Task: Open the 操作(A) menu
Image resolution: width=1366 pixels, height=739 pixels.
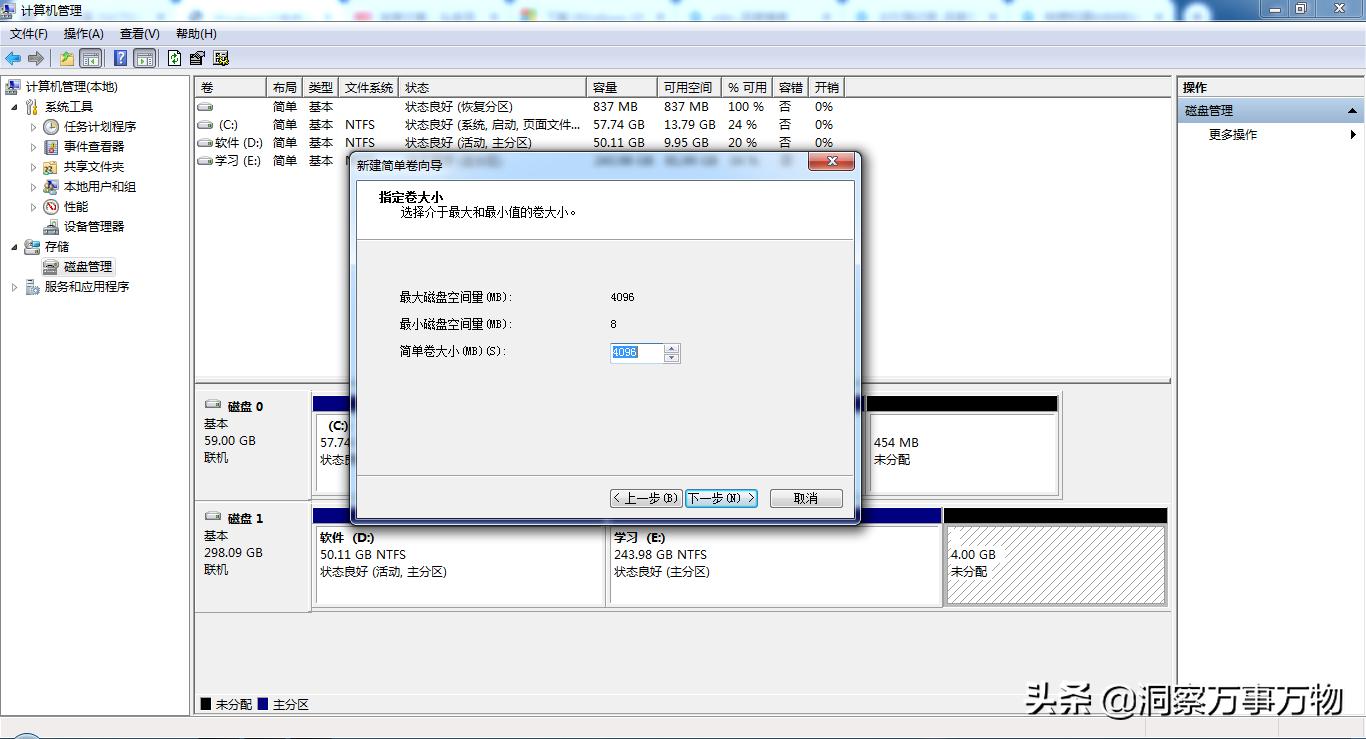Action: click(85, 33)
